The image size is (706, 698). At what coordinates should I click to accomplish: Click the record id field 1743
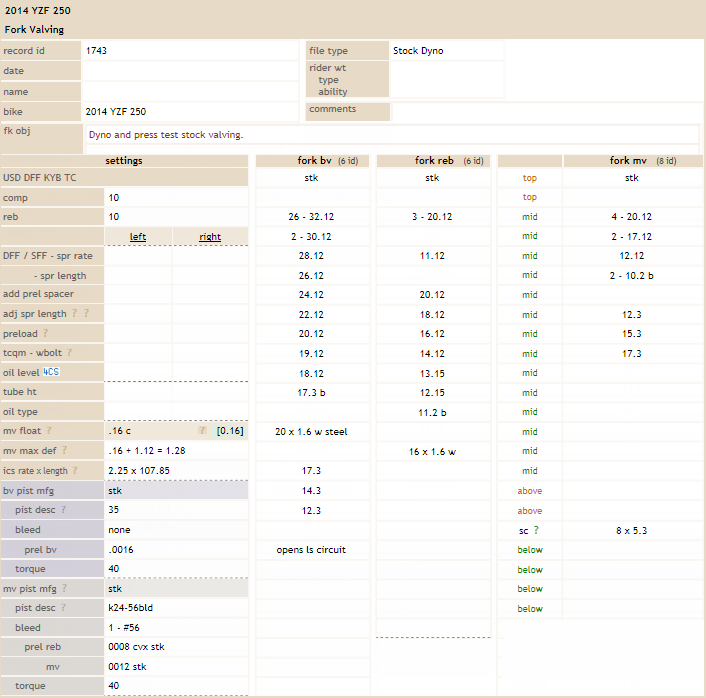tap(189, 50)
